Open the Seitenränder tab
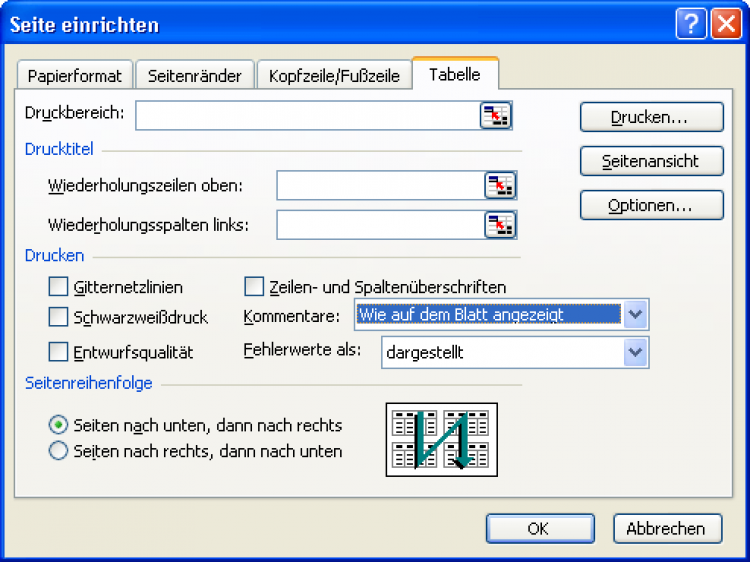Viewport: 750px width, 562px height. pos(195,76)
